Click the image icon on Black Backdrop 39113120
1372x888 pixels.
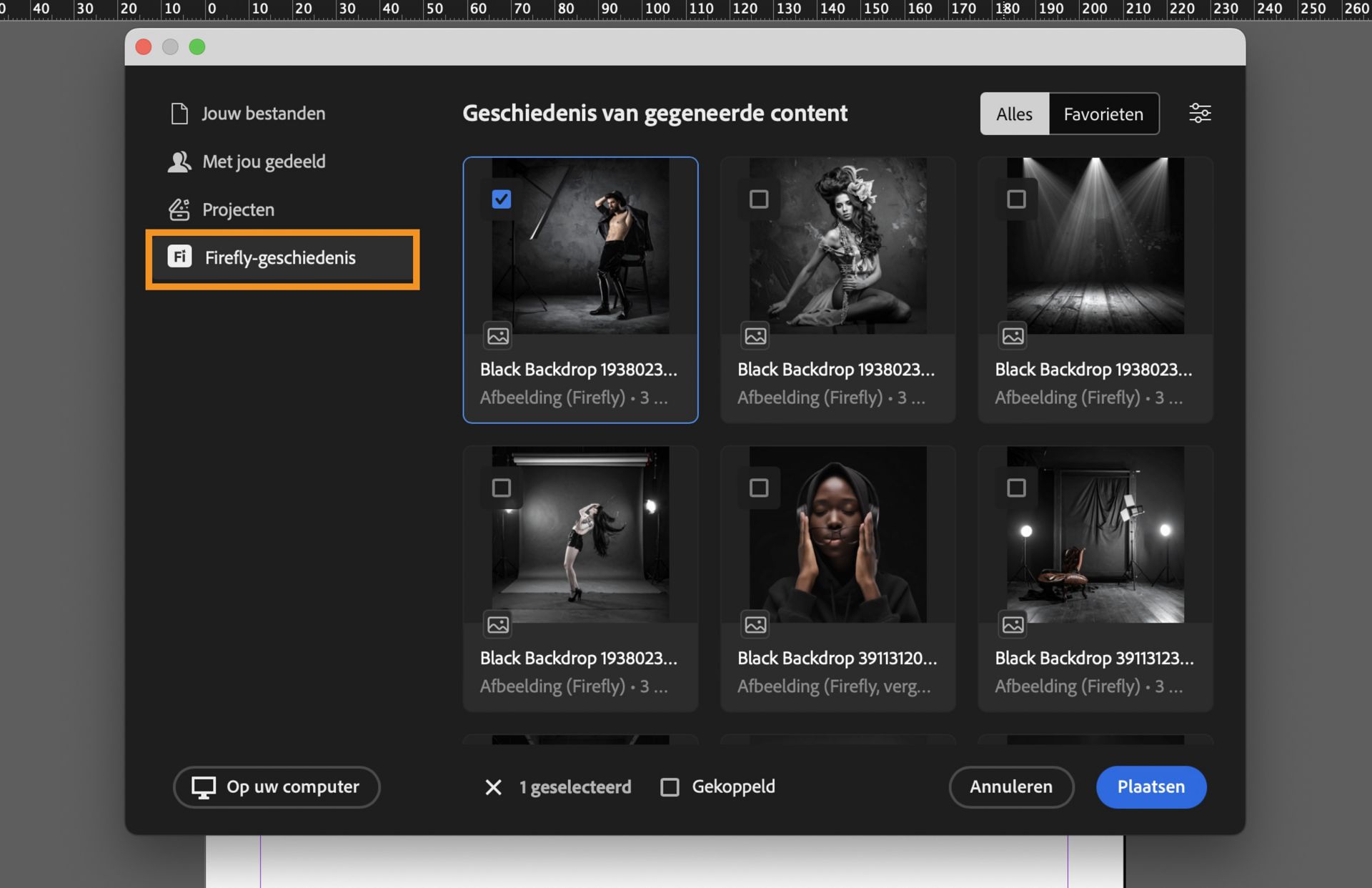756,624
